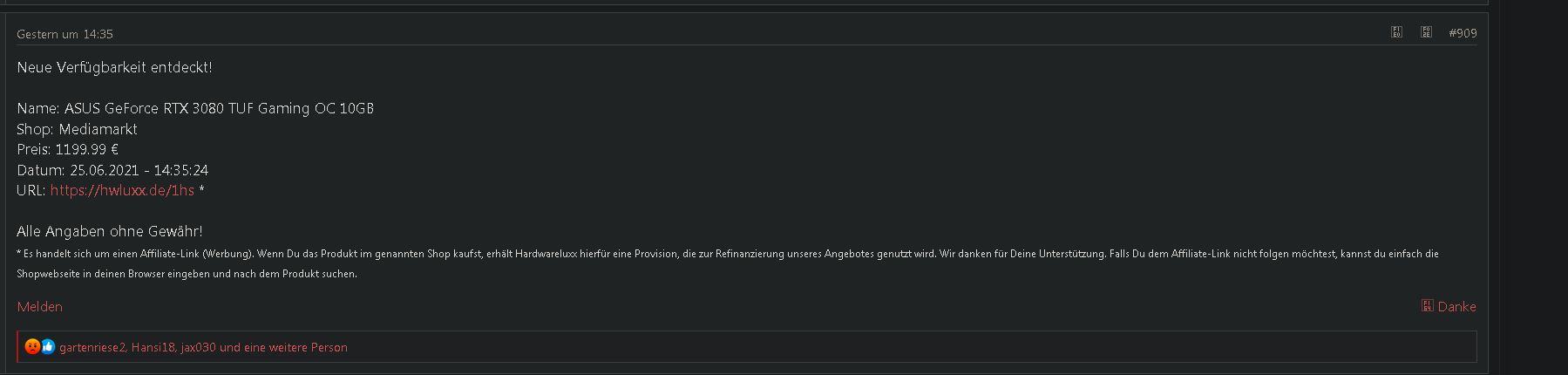Click the 'Neue Verfügbarkeit entdeckt!' heading text

click(114, 67)
